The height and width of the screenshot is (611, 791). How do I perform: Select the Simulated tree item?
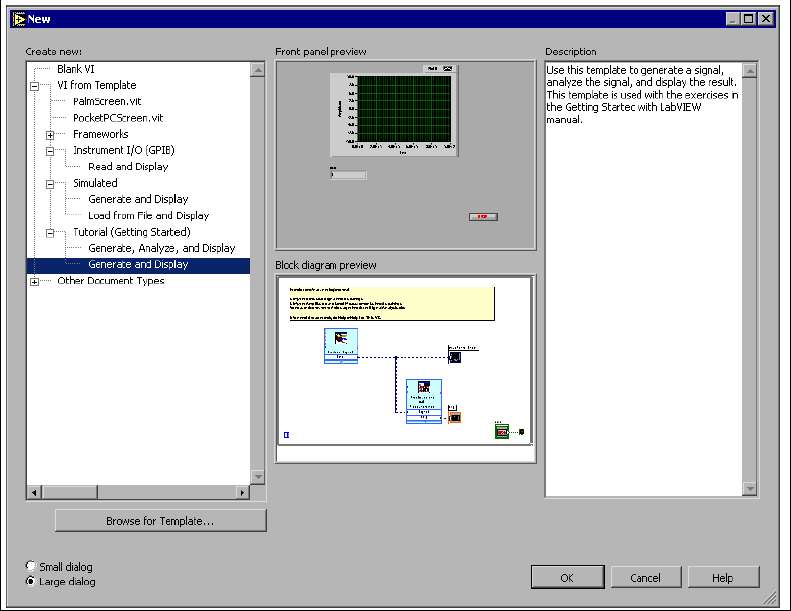pos(95,183)
